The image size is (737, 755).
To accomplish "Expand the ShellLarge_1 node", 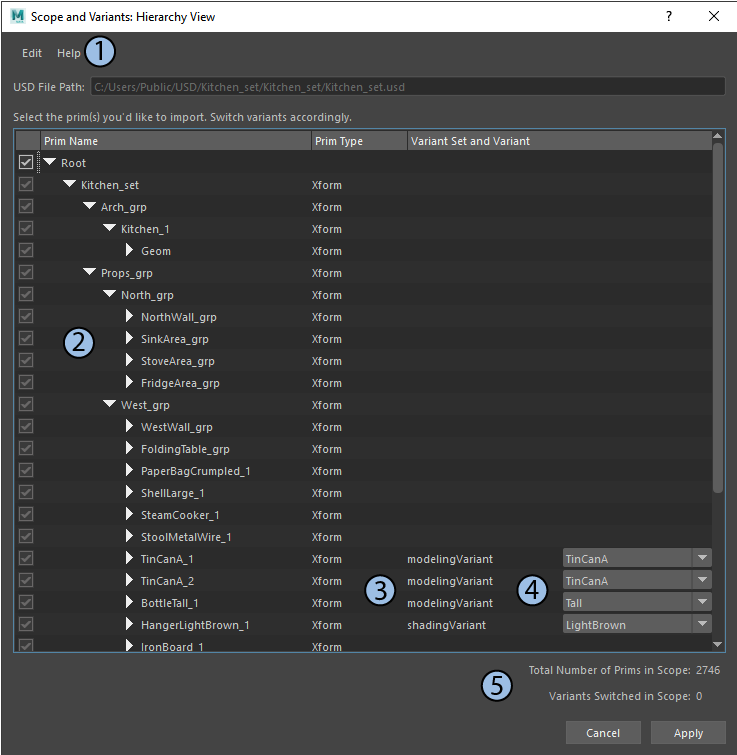I will tap(129, 492).
